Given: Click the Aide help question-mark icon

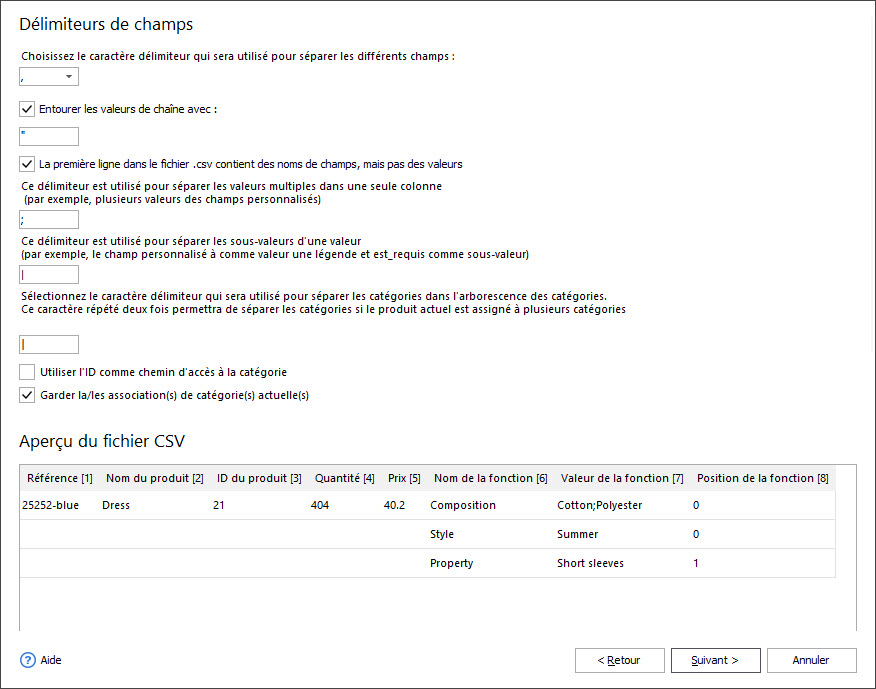Looking at the screenshot, I should (x=28, y=660).
